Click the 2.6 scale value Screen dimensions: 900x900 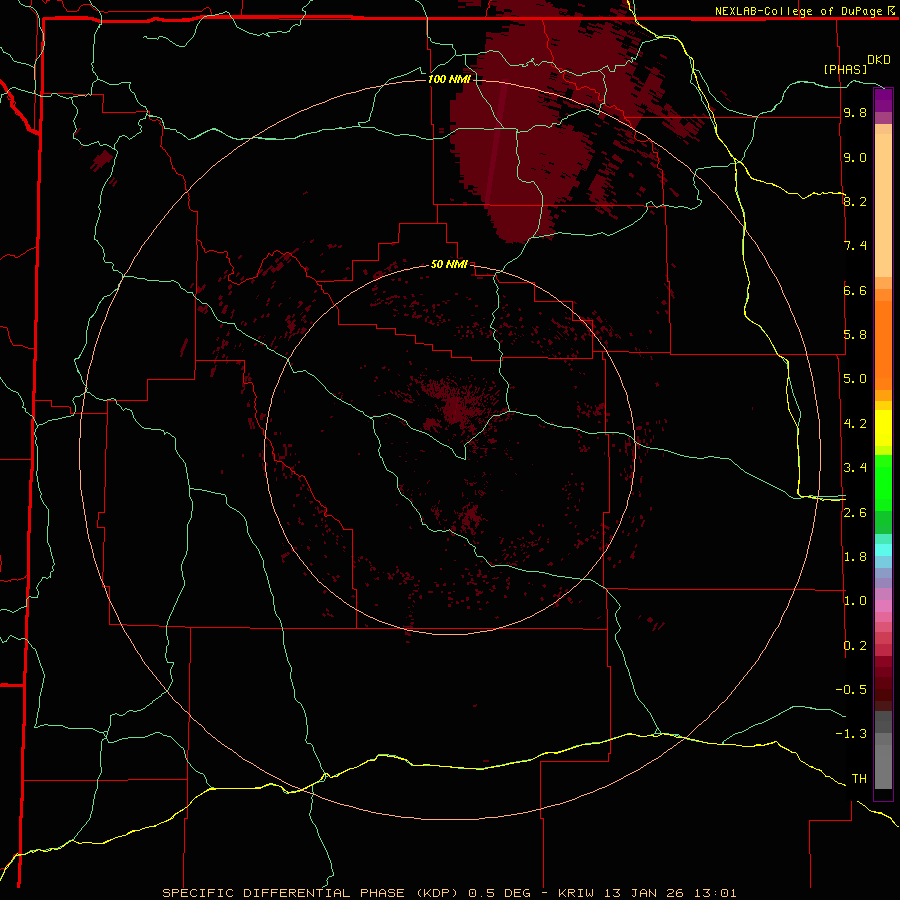[x=855, y=513]
